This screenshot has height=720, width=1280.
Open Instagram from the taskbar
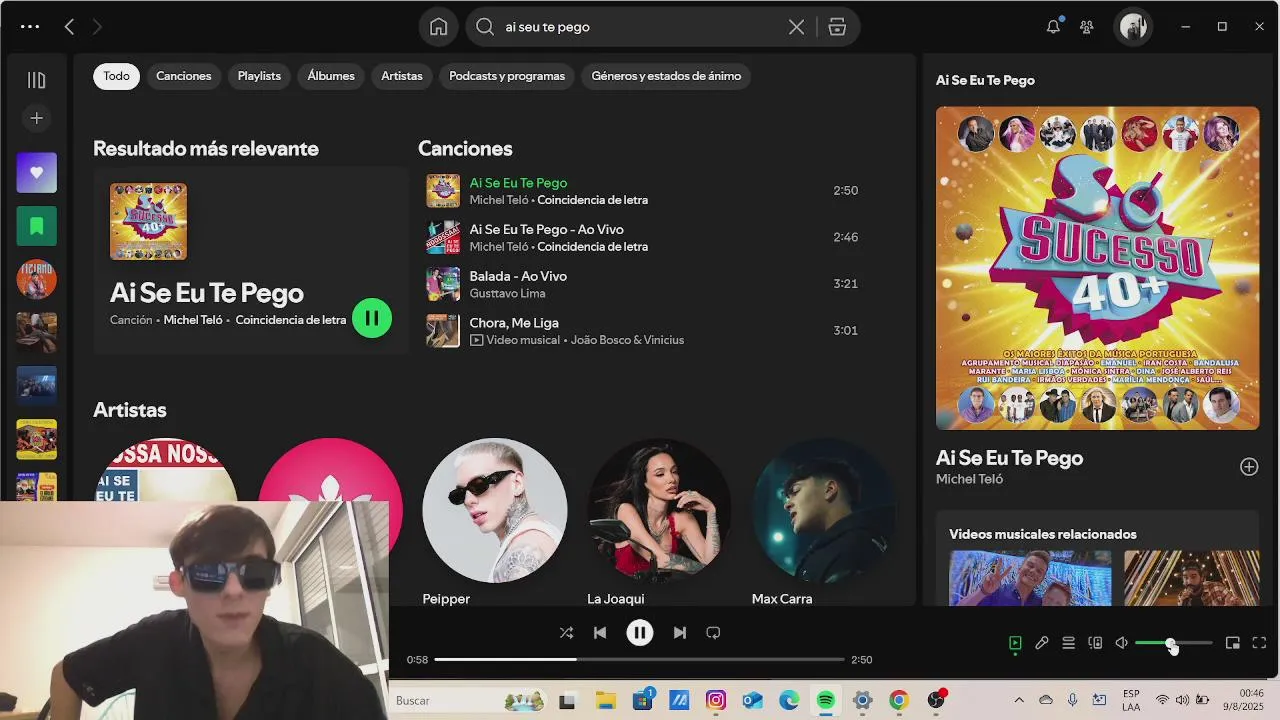coord(716,700)
